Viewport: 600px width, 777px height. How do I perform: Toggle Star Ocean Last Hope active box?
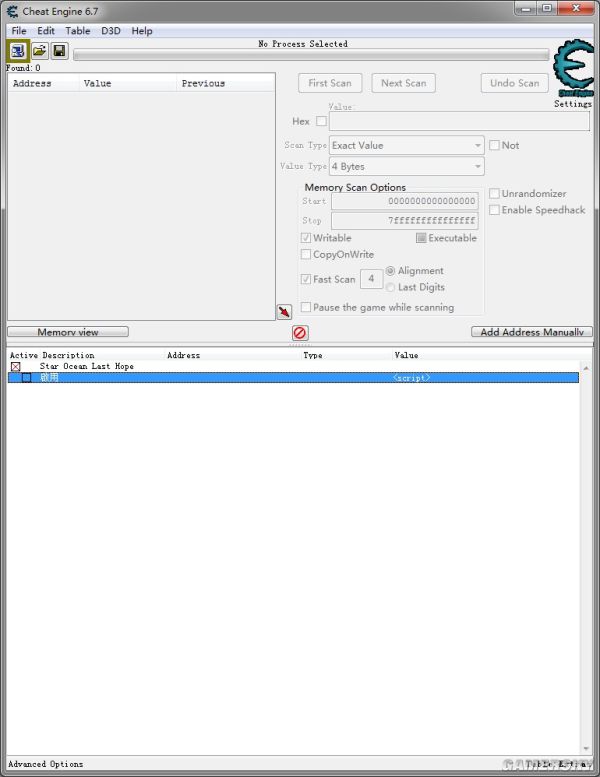point(16,366)
